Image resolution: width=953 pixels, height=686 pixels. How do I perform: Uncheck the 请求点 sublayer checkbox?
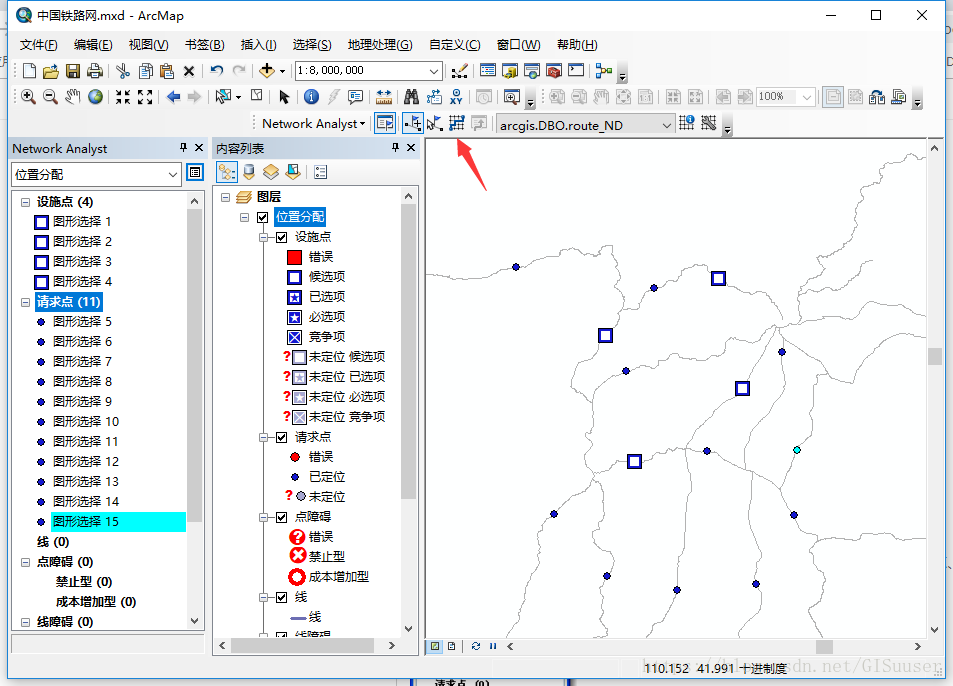click(x=281, y=437)
